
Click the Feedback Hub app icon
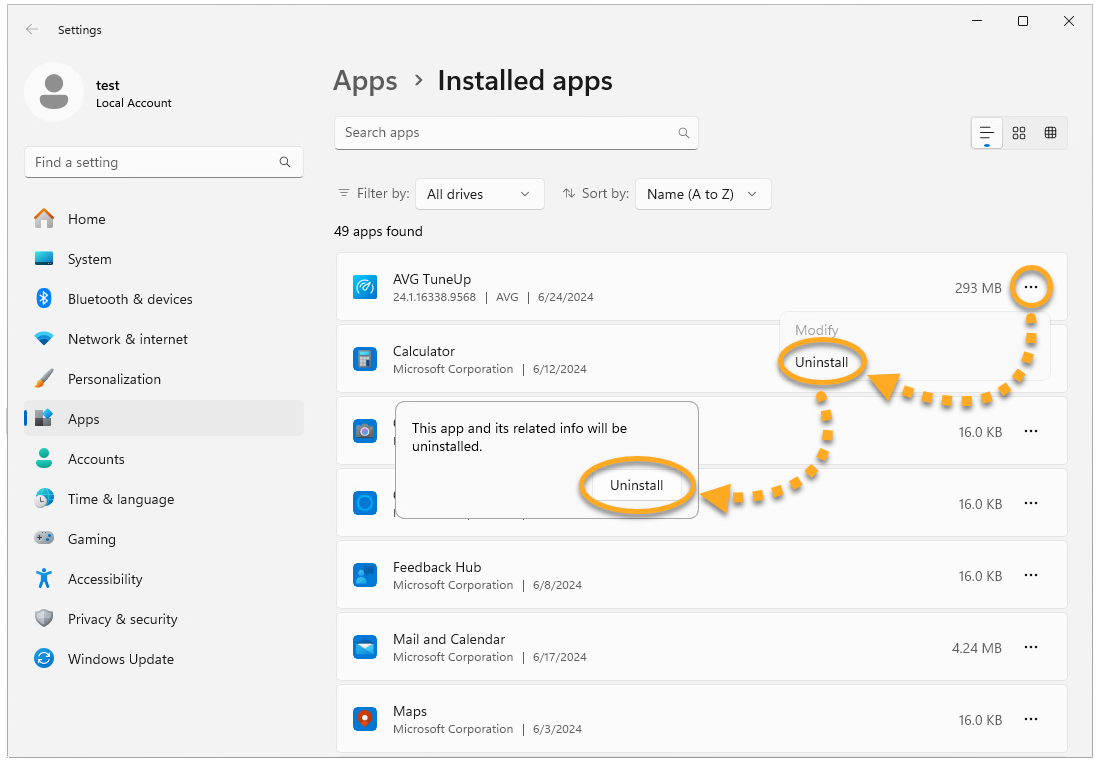(364, 576)
